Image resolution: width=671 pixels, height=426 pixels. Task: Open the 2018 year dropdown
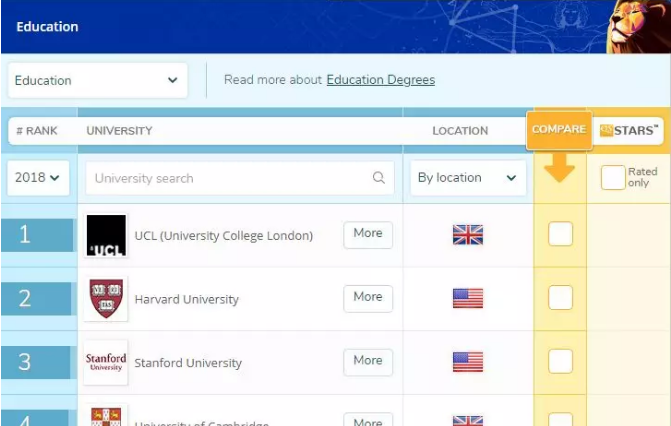pyautogui.click(x=38, y=178)
